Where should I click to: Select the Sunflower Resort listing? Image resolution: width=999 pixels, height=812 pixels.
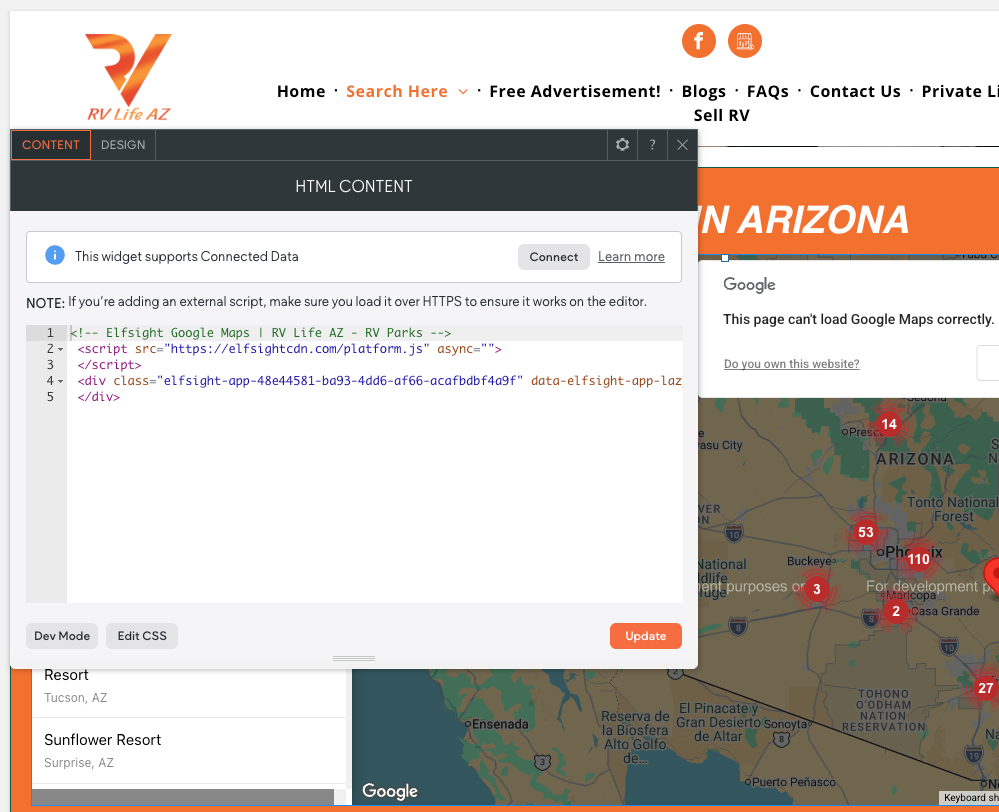pyautogui.click(x=189, y=750)
